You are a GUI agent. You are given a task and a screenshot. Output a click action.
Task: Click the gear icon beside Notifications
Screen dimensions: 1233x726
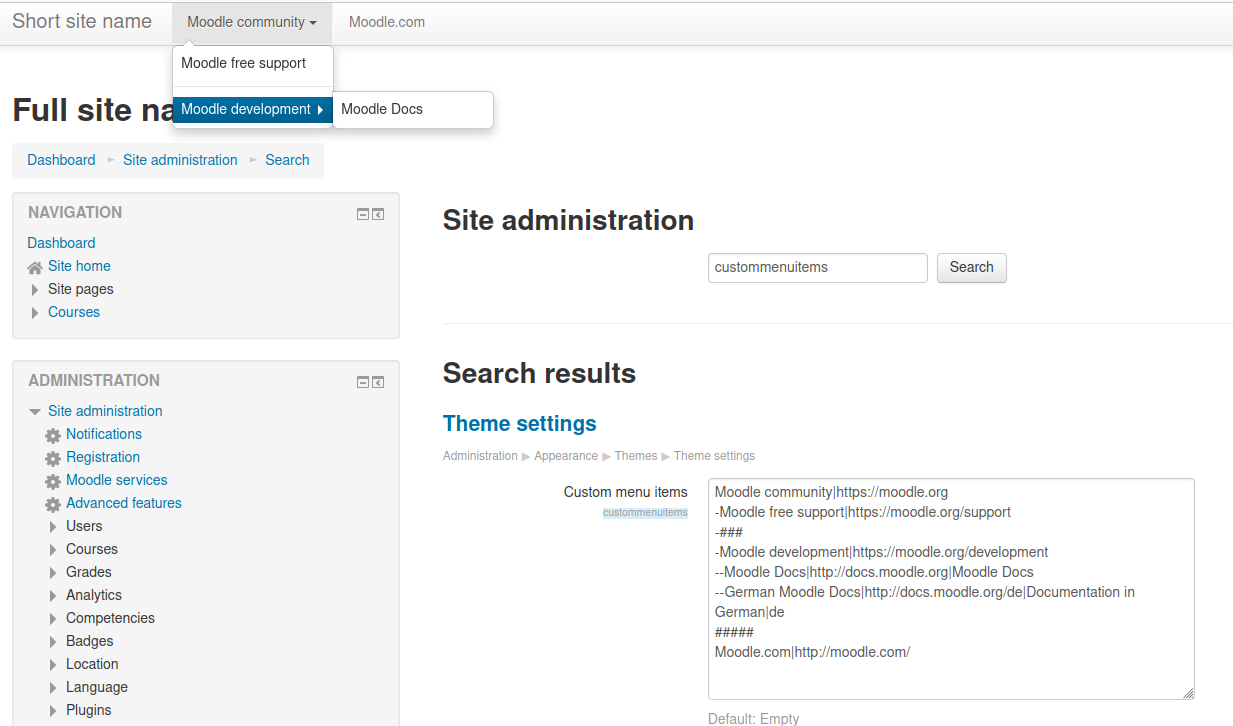click(x=53, y=435)
